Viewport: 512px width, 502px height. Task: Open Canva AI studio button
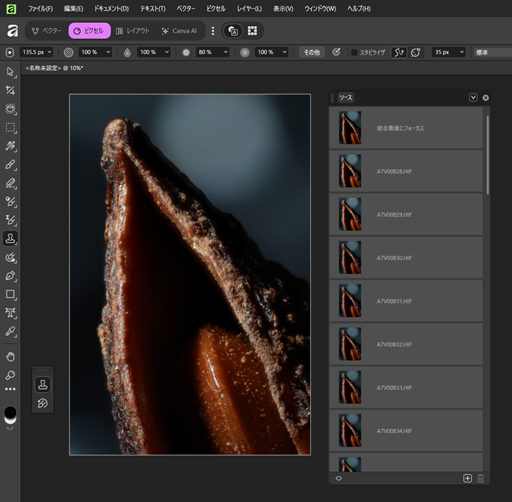(179, 31)
